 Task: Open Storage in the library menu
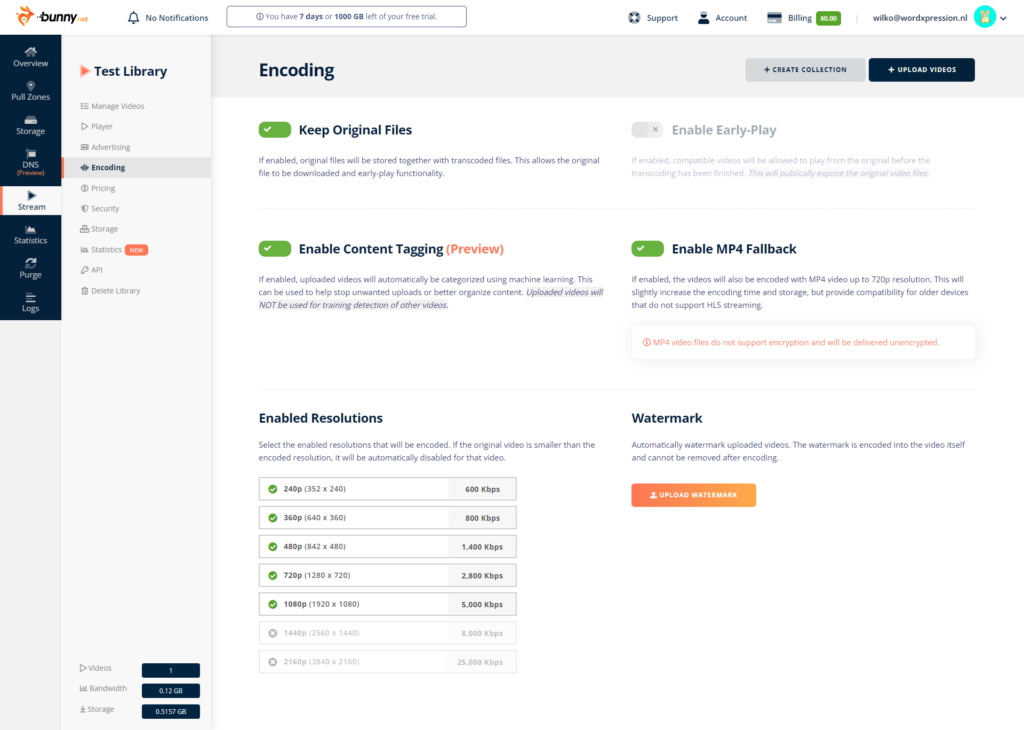click(99, 229)
